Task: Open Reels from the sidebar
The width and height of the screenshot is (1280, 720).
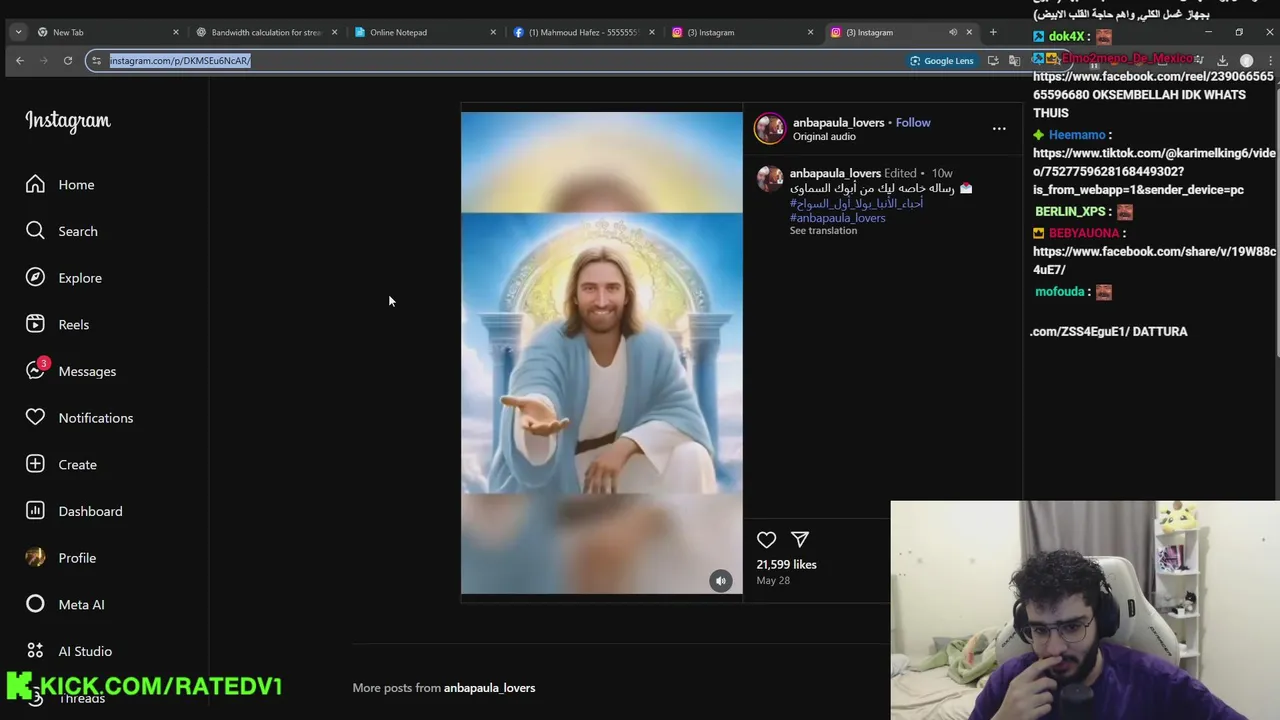Action: [57, 325]
